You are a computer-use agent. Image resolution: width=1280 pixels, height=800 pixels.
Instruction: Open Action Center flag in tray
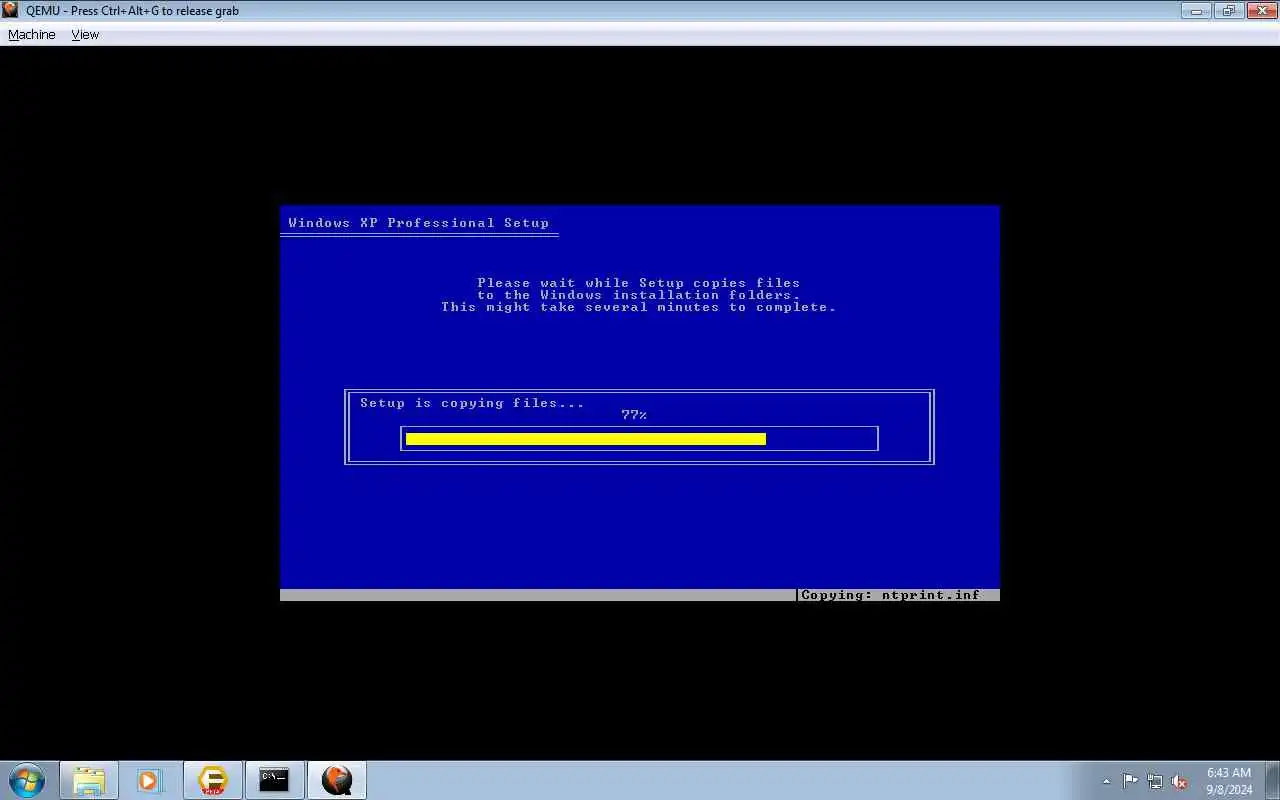coord(1130,781)
